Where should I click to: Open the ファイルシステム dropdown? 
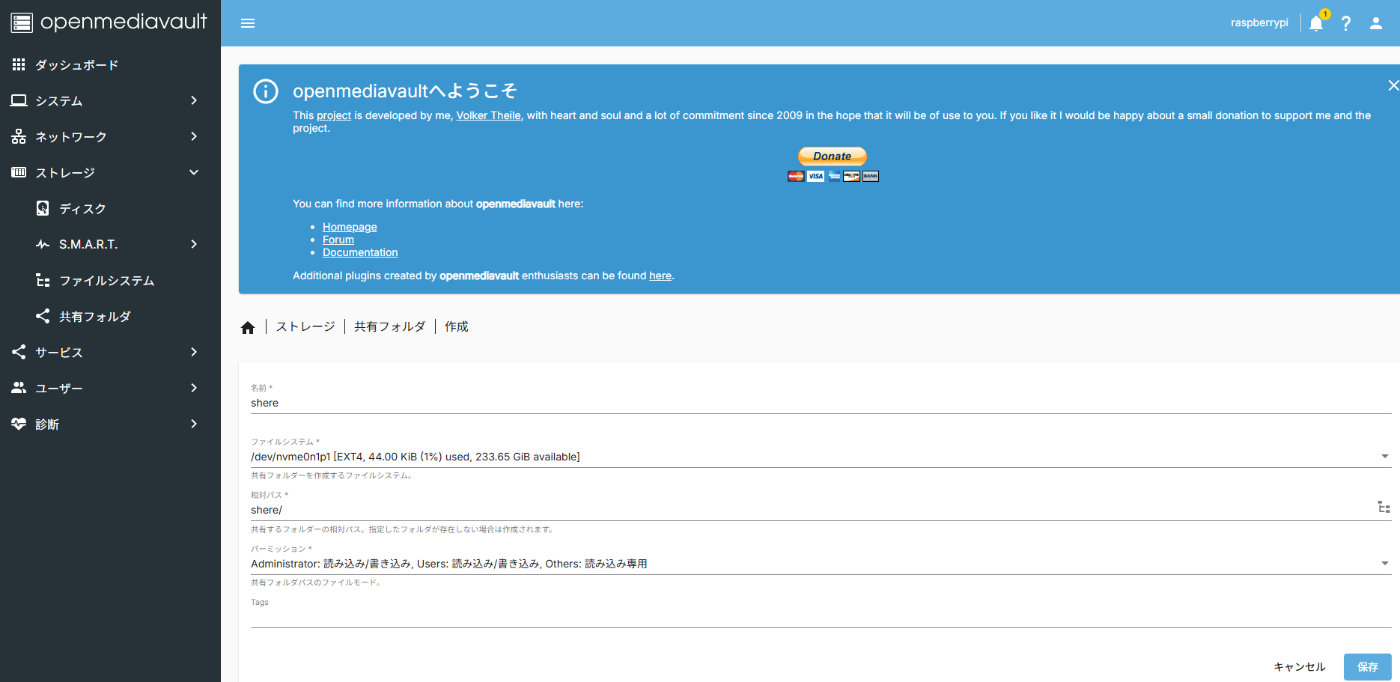pyautogui.click(x=820, y=456)
